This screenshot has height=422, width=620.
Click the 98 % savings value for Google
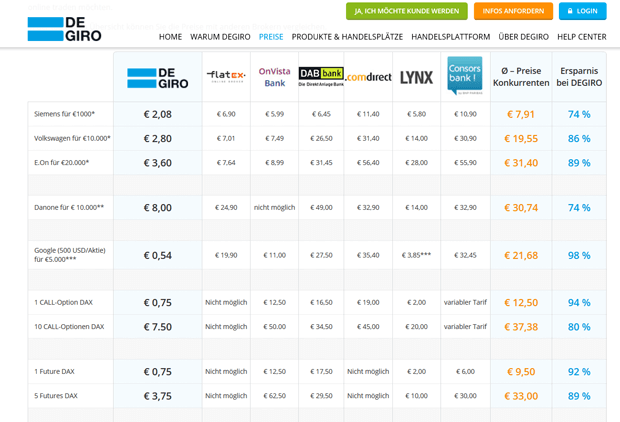(x=579, y=255)
